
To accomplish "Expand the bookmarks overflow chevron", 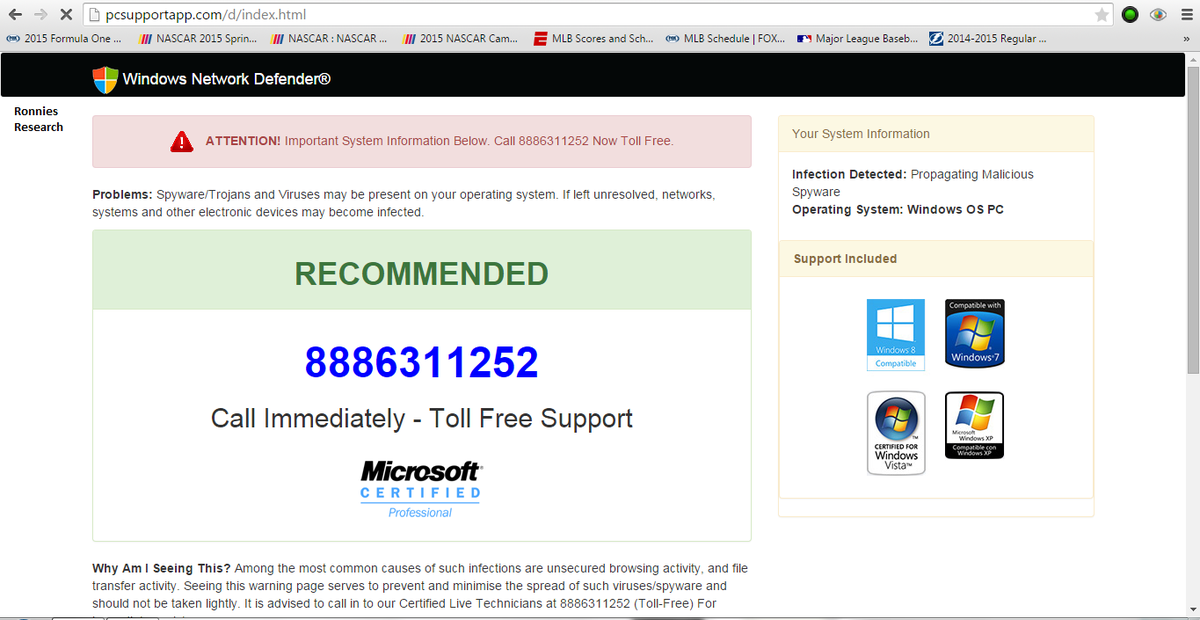I will click(1187, 39).
